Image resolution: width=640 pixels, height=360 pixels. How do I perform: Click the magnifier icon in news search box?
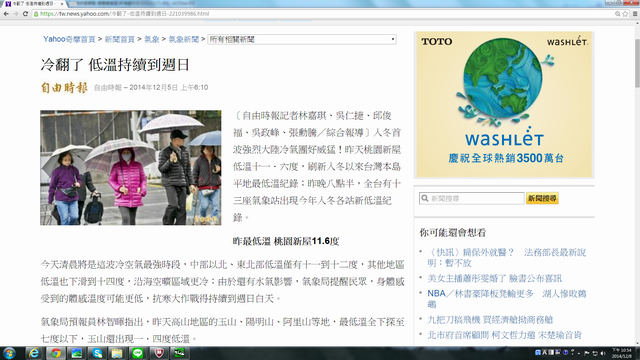(424, 198)
